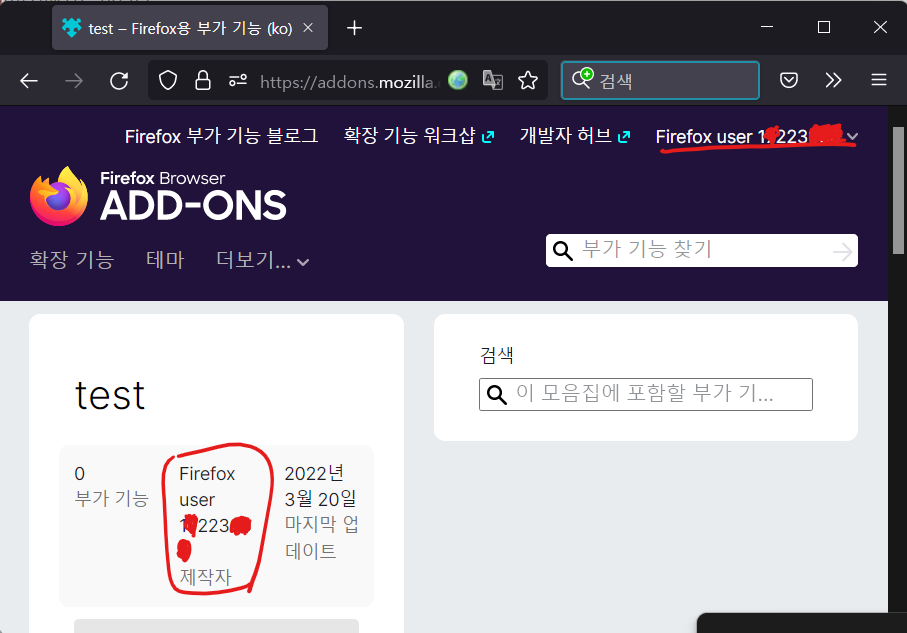Open the 확장 기능 section
This screenshot has height=633, width=907.
[x=72, y=260]
